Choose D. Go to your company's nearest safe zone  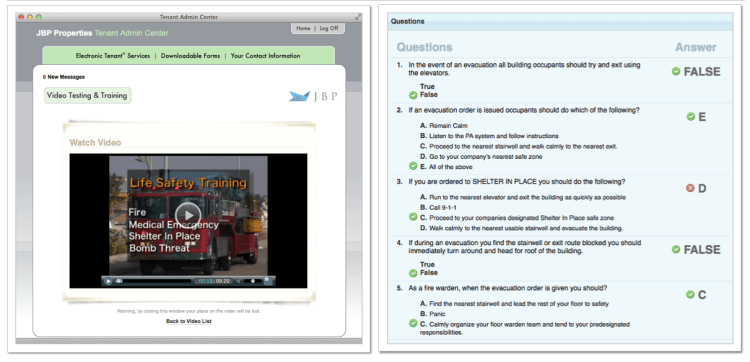(481, 156)
